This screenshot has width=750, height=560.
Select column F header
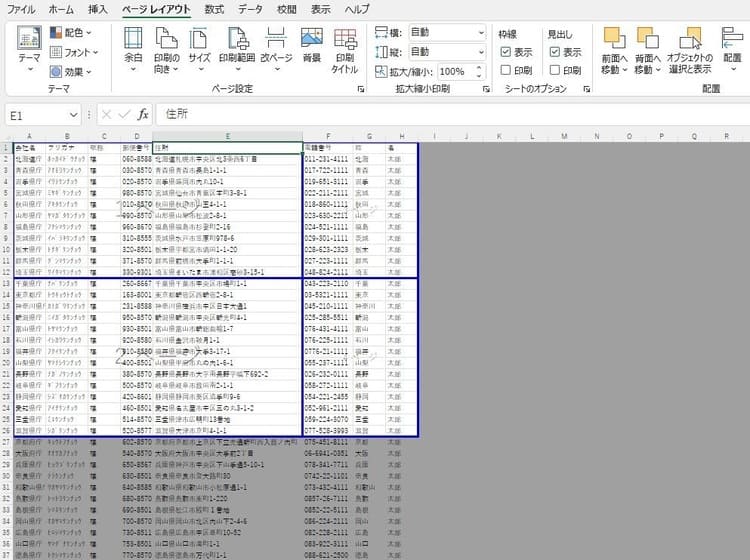(328, 136)
